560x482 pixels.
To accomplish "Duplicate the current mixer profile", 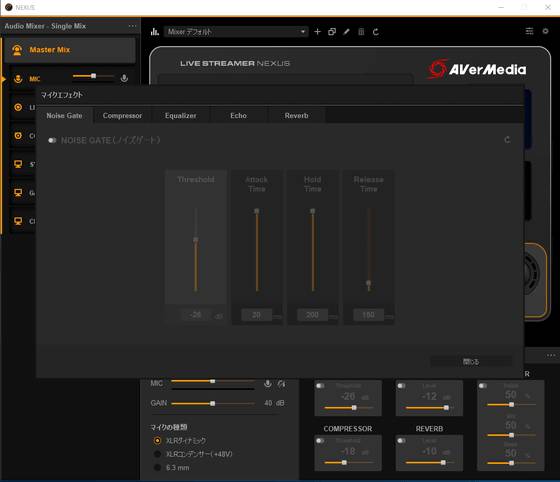I will (332, 32).
